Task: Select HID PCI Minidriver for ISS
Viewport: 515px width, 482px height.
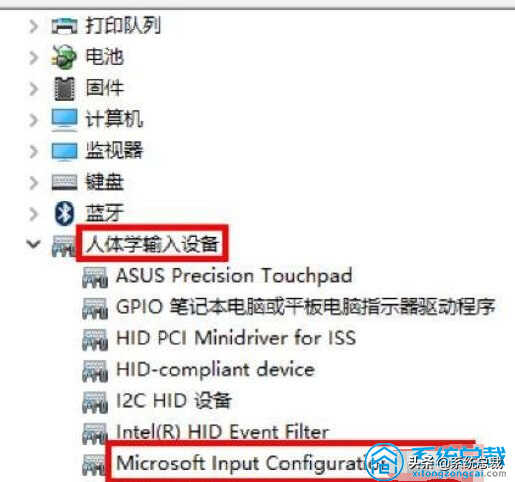Action: point(236,338)
